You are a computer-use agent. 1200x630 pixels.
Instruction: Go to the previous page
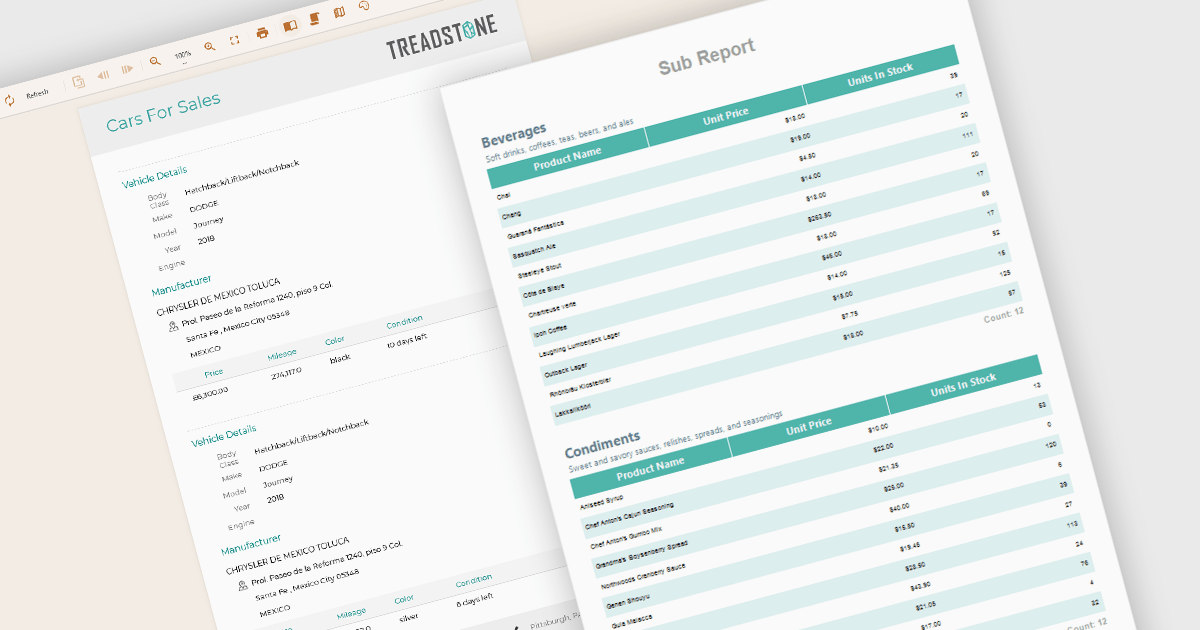coord(103,75)
